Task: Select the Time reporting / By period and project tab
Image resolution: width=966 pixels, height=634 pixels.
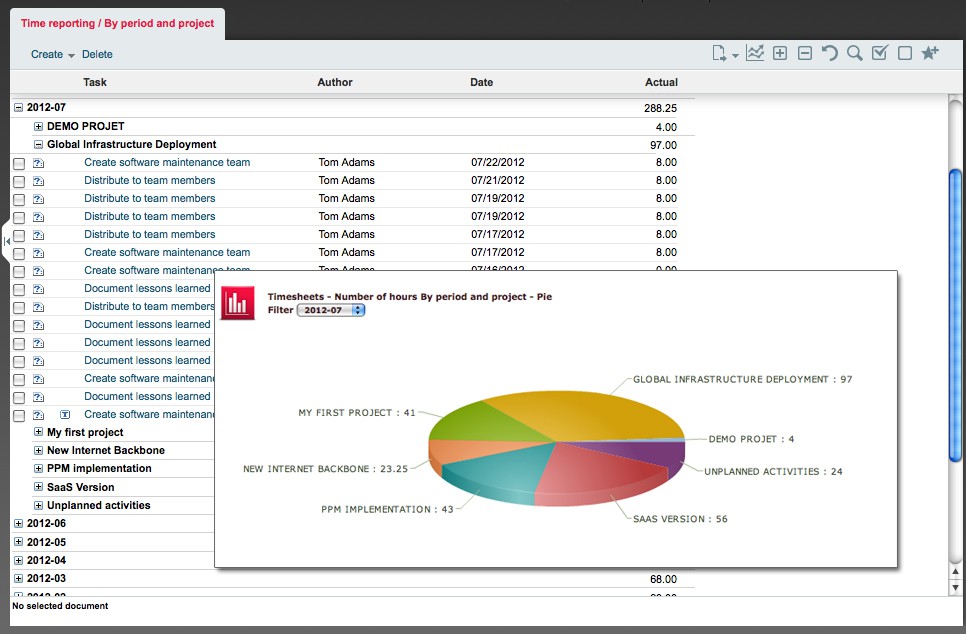Action: (117, 23)
